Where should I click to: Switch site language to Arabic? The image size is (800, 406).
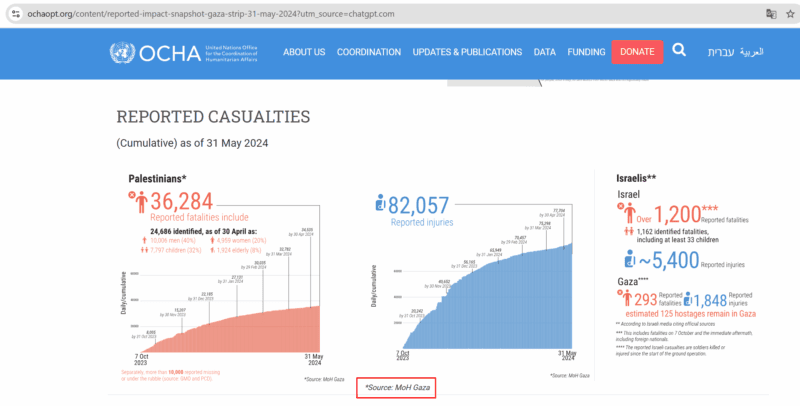pyautogui.click(x=757, y=52)
